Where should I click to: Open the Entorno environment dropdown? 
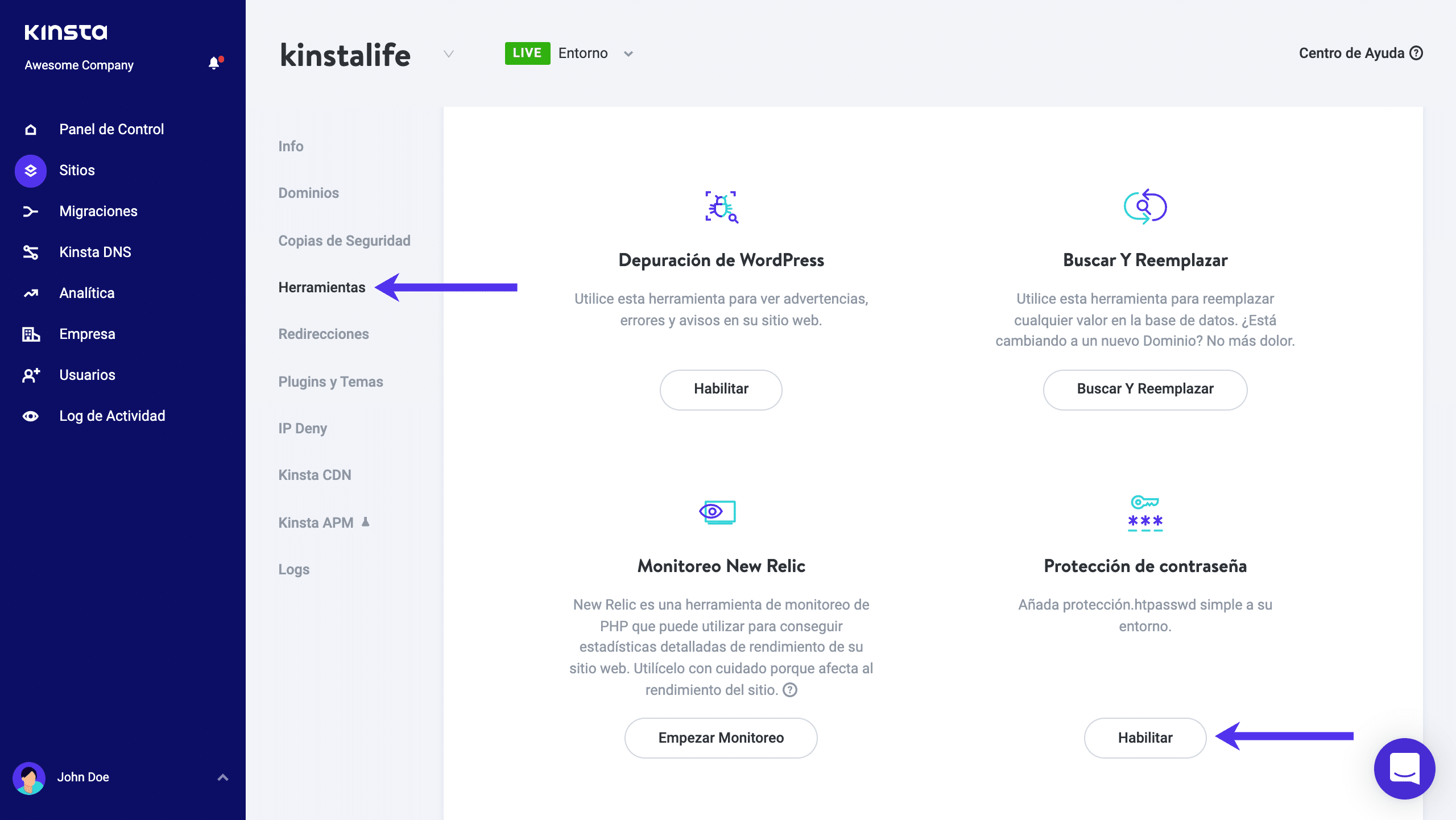point(628,54)
